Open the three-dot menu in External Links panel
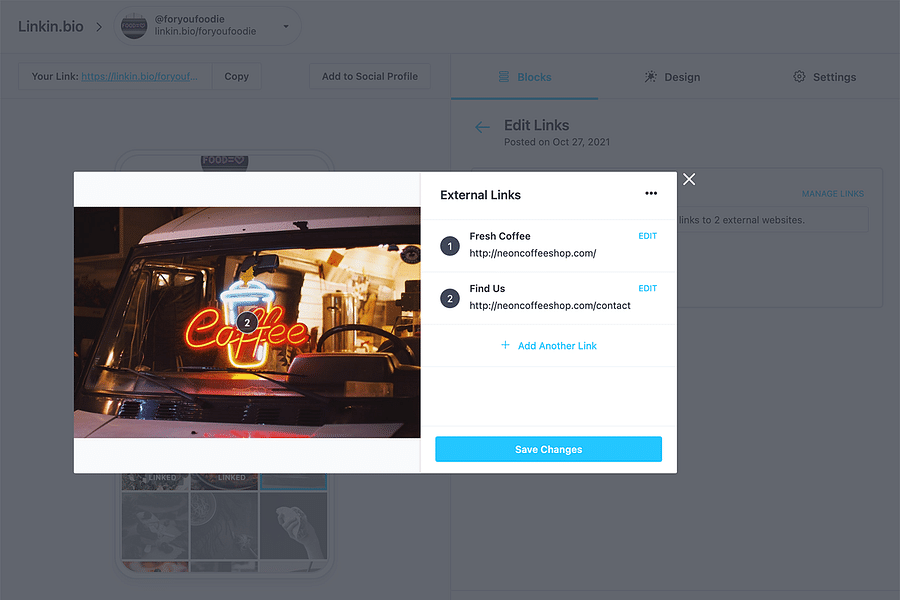The width and height of the screenshot is (900, 600). tap(651, 194)
